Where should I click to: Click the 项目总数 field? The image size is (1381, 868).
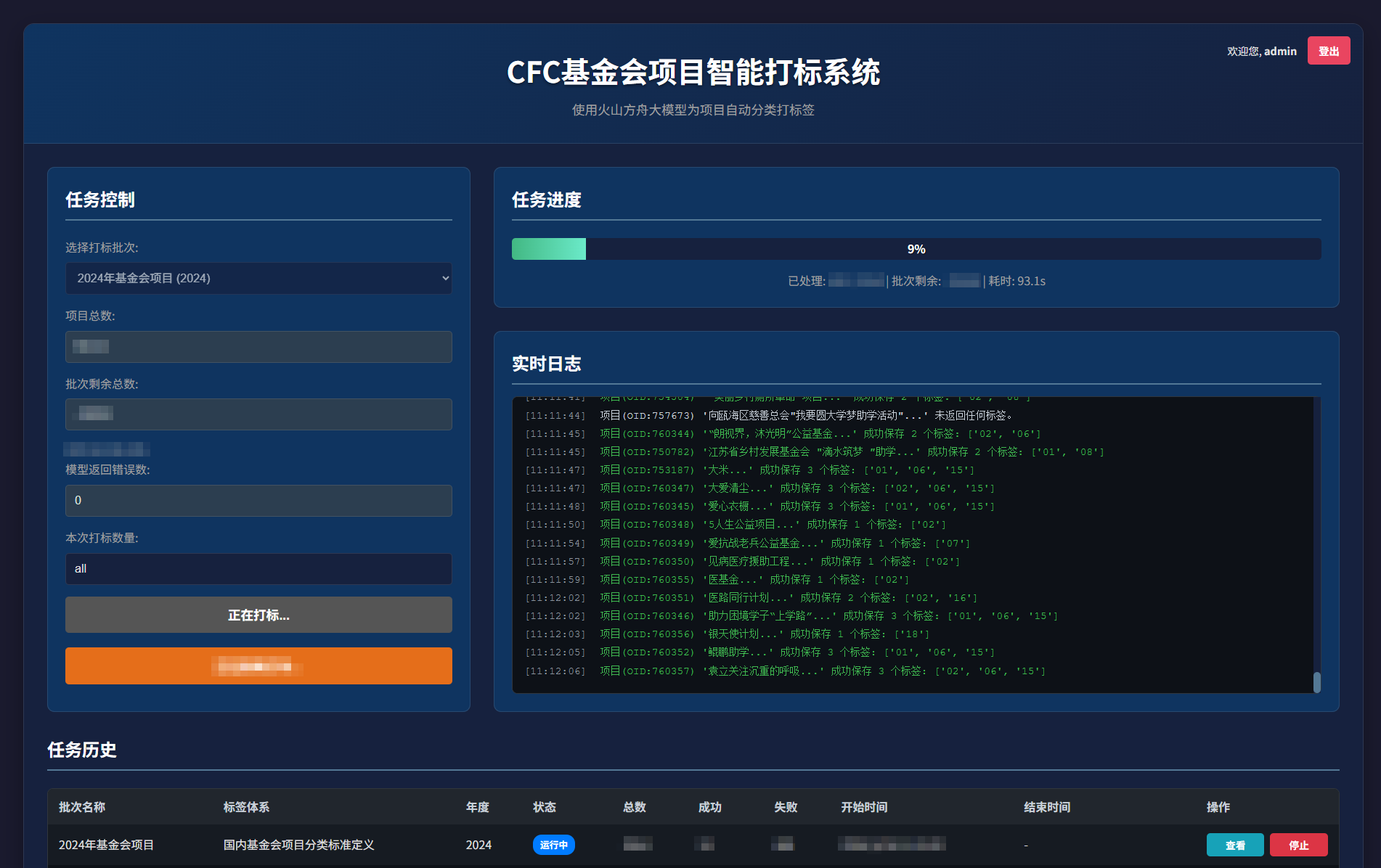pos(258,347)
